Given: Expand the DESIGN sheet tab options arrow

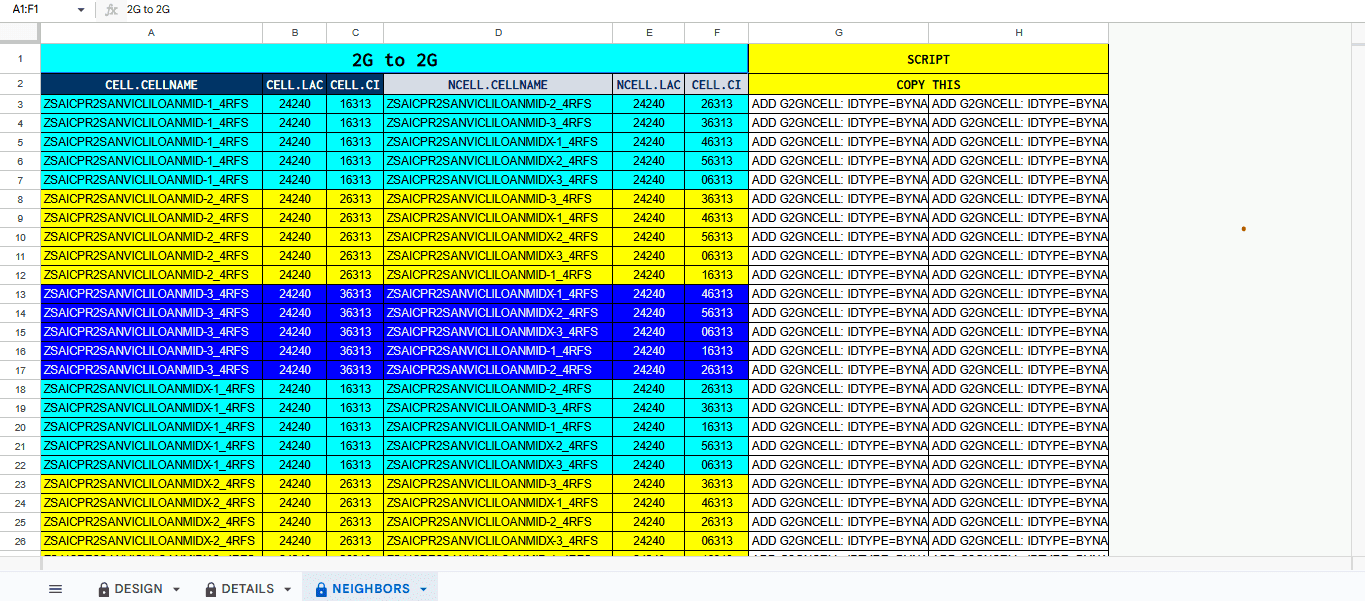Looking at the screenshot, I should click(177, 589).
